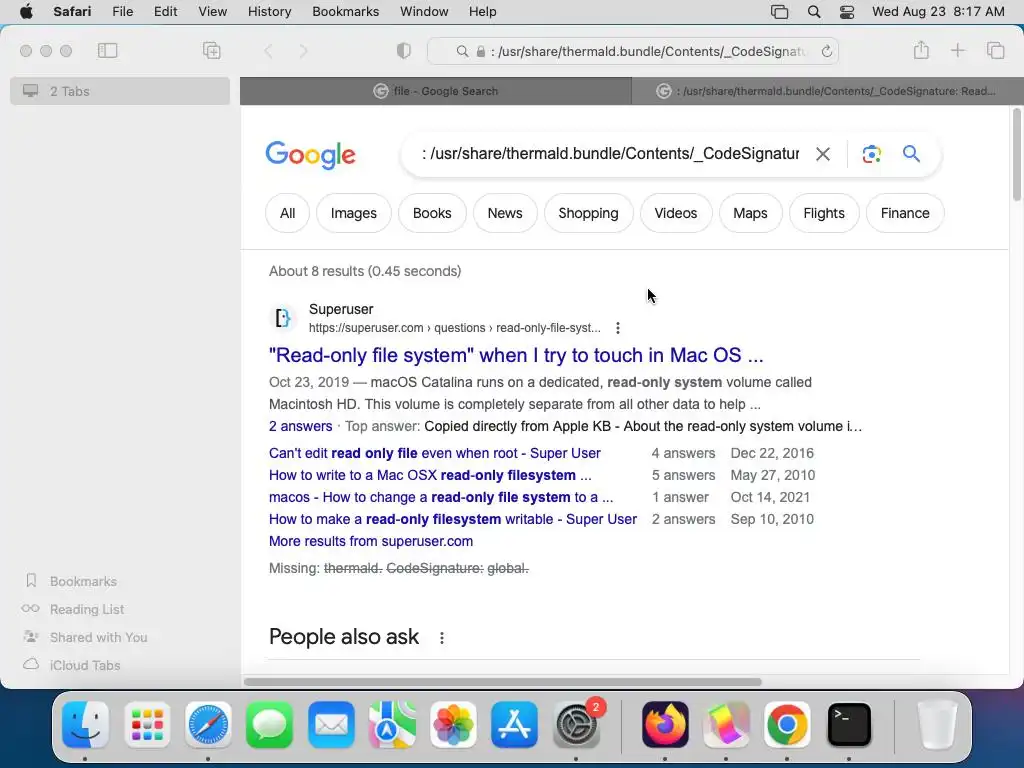Show tab overview icon

point(995,50)
